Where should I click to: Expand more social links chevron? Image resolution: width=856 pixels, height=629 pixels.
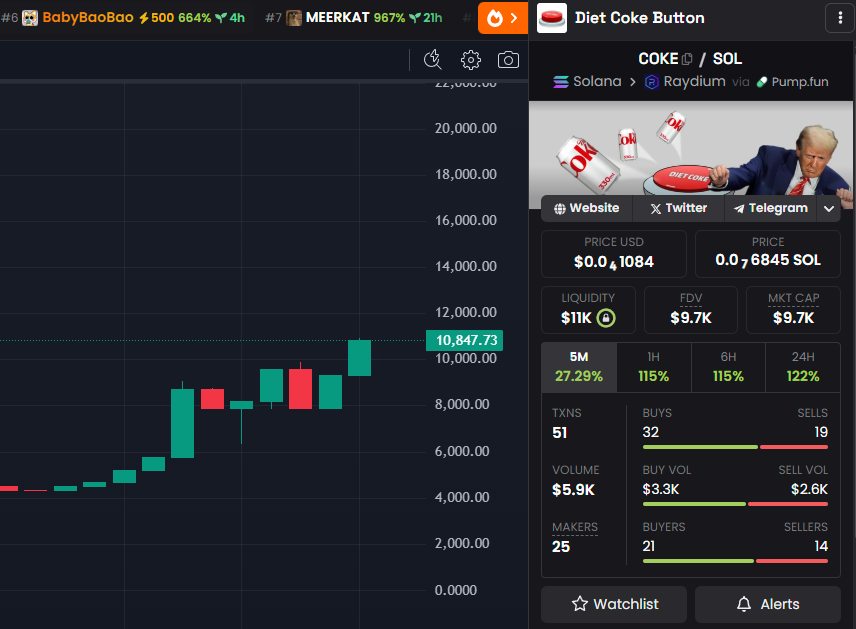click(x=829, y=209)
